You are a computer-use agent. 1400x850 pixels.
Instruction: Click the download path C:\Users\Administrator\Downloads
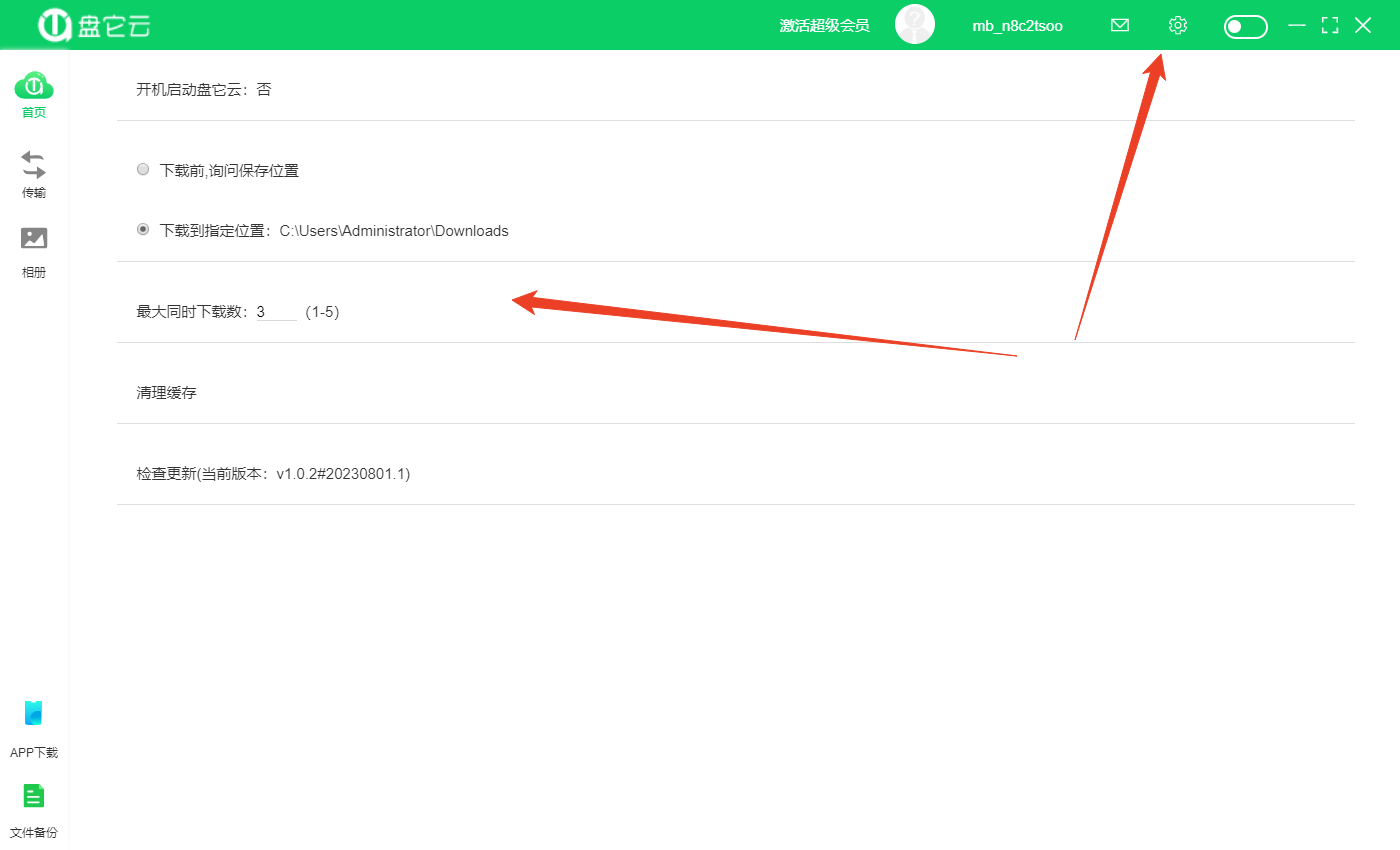coord(394,231)
